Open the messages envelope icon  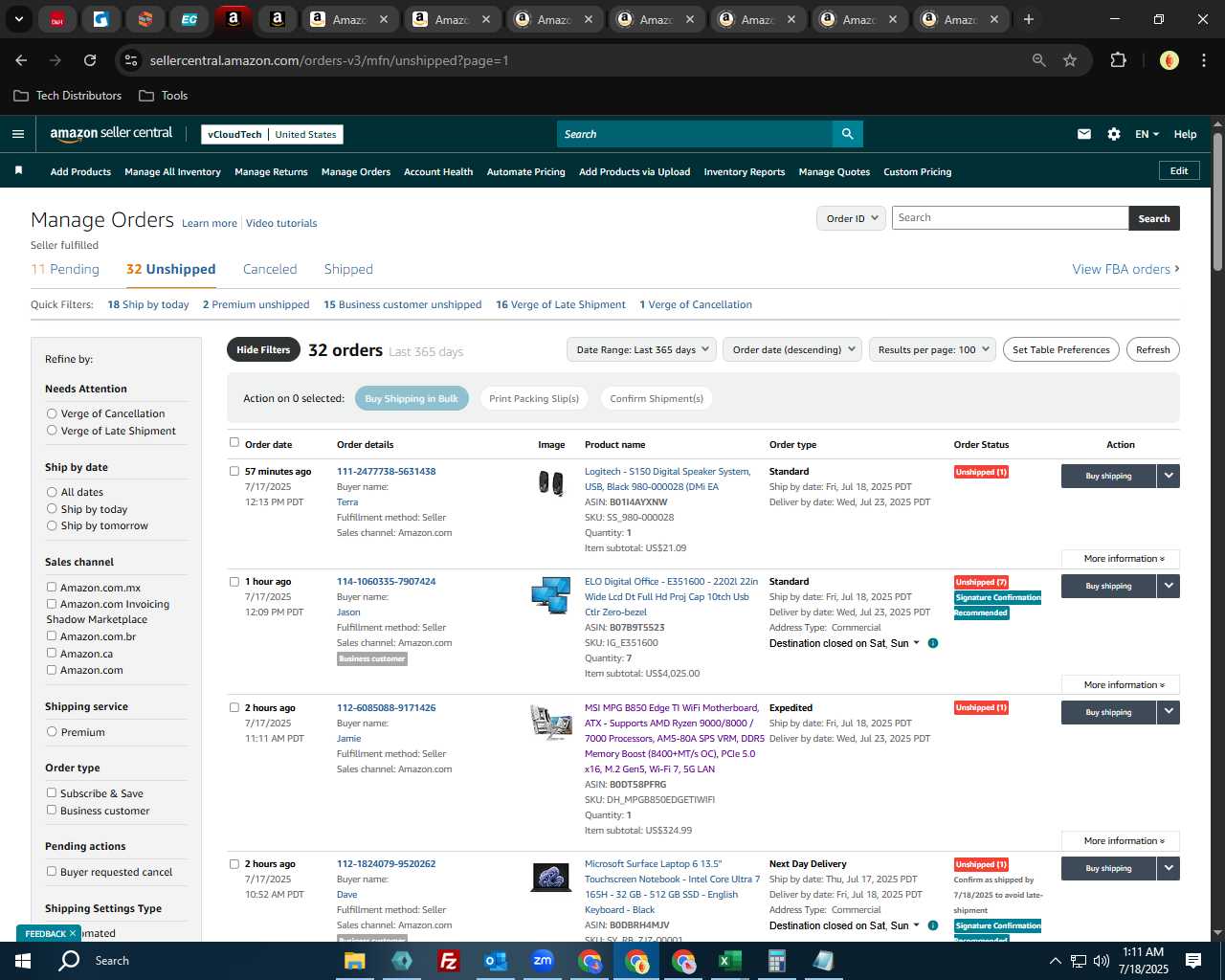tap(1084, 134)
